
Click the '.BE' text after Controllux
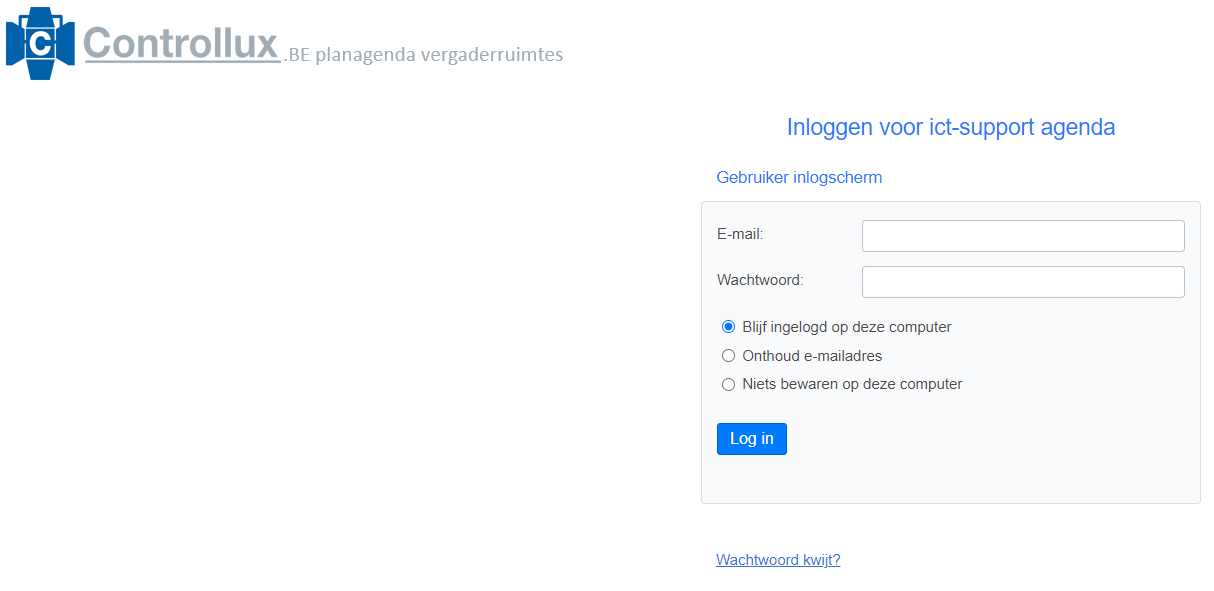pos(298,55)
